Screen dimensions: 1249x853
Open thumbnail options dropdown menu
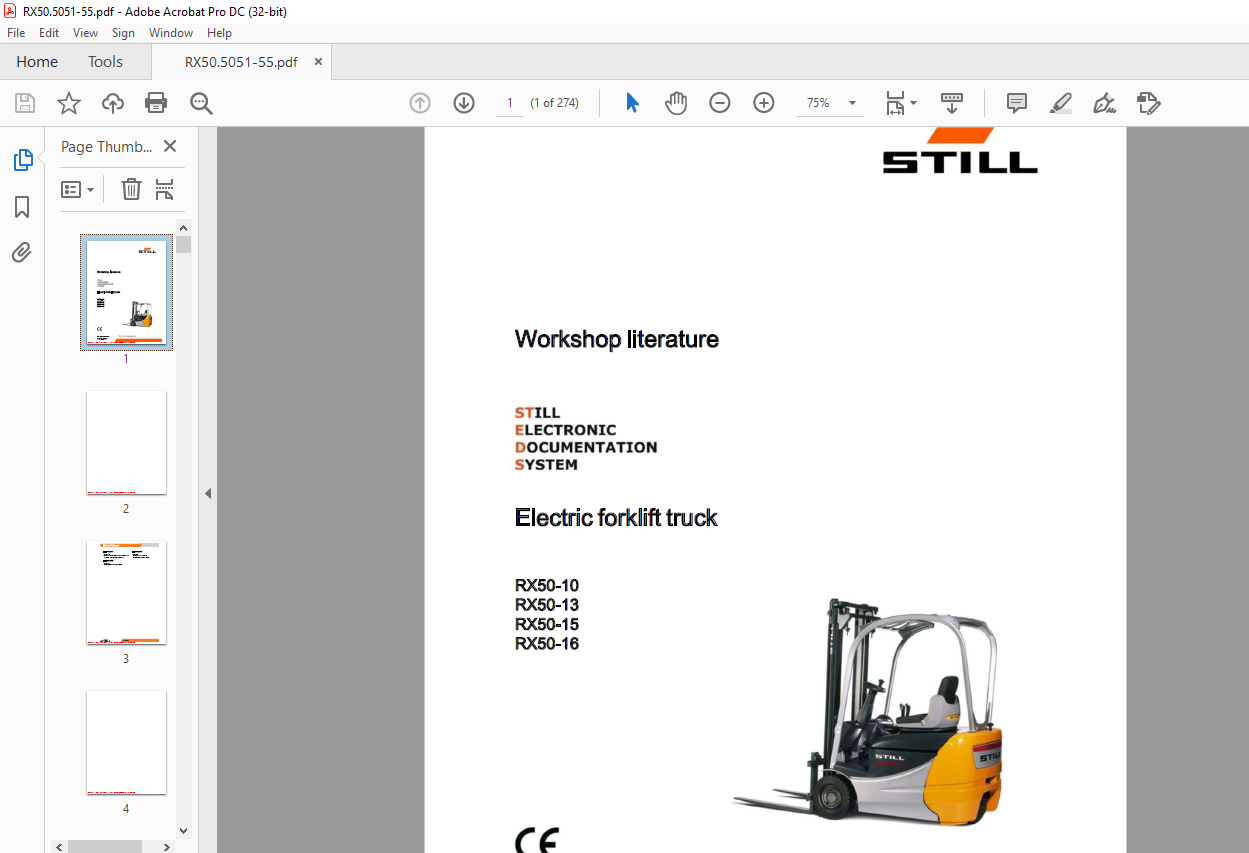(78, 189)
